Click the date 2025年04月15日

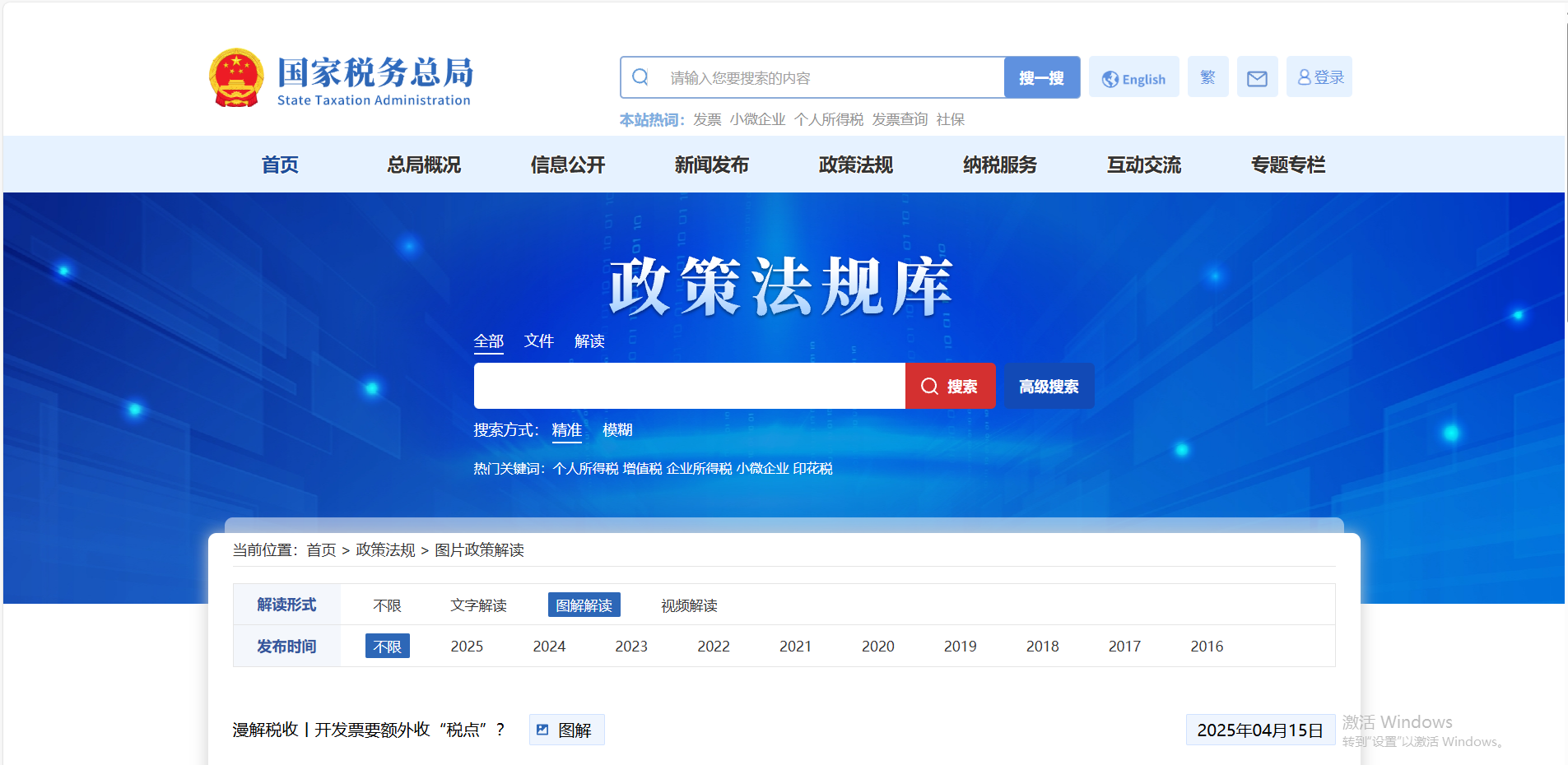click(x=1260, y=730)
